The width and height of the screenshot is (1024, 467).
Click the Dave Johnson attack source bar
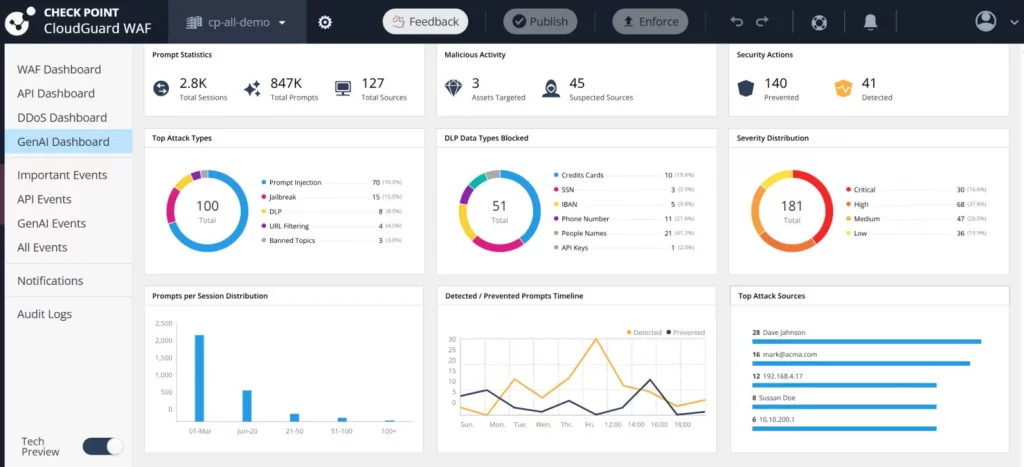point(866,341)
